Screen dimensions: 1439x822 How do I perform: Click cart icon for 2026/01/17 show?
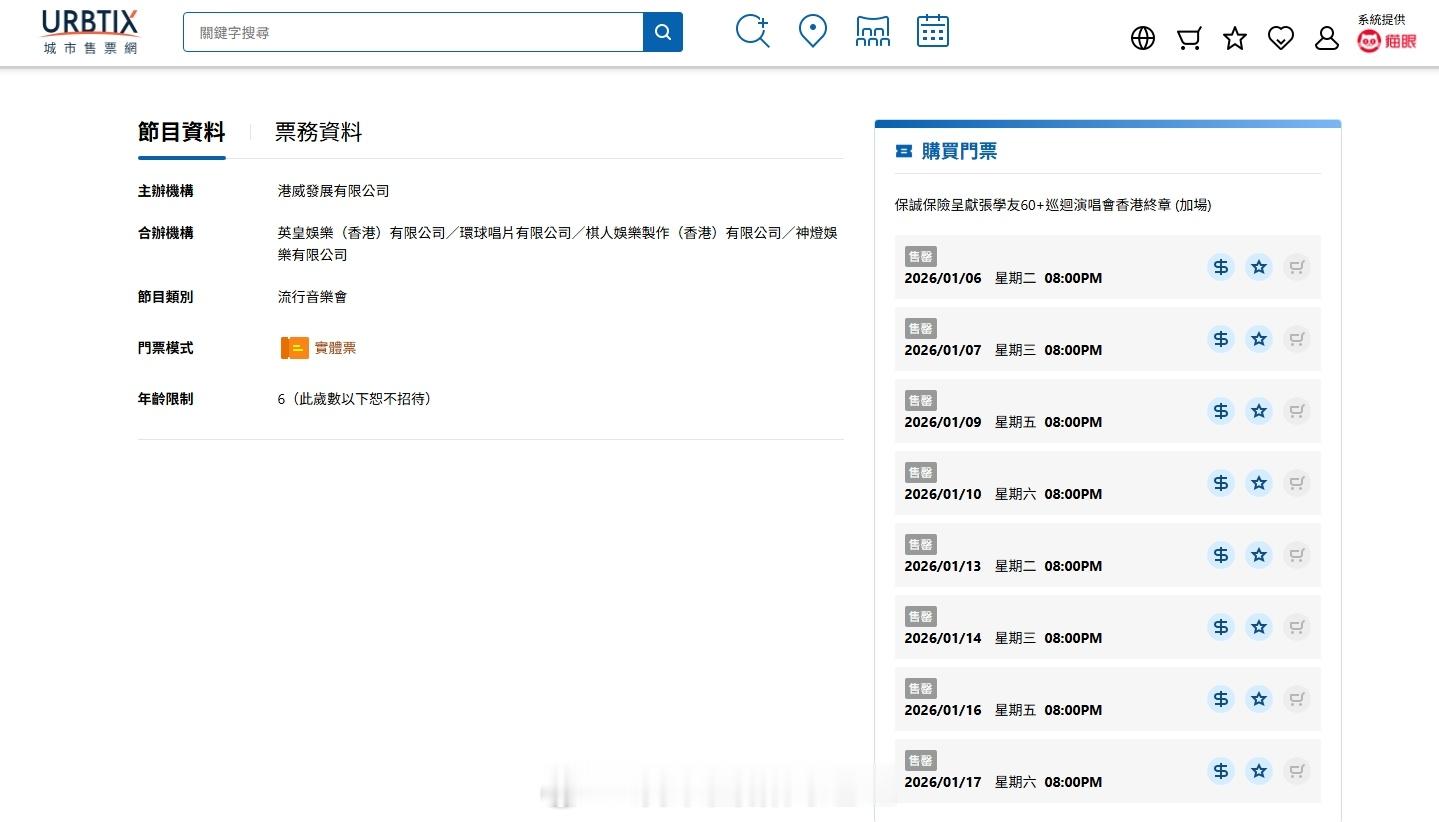[x=1297, y=771]
